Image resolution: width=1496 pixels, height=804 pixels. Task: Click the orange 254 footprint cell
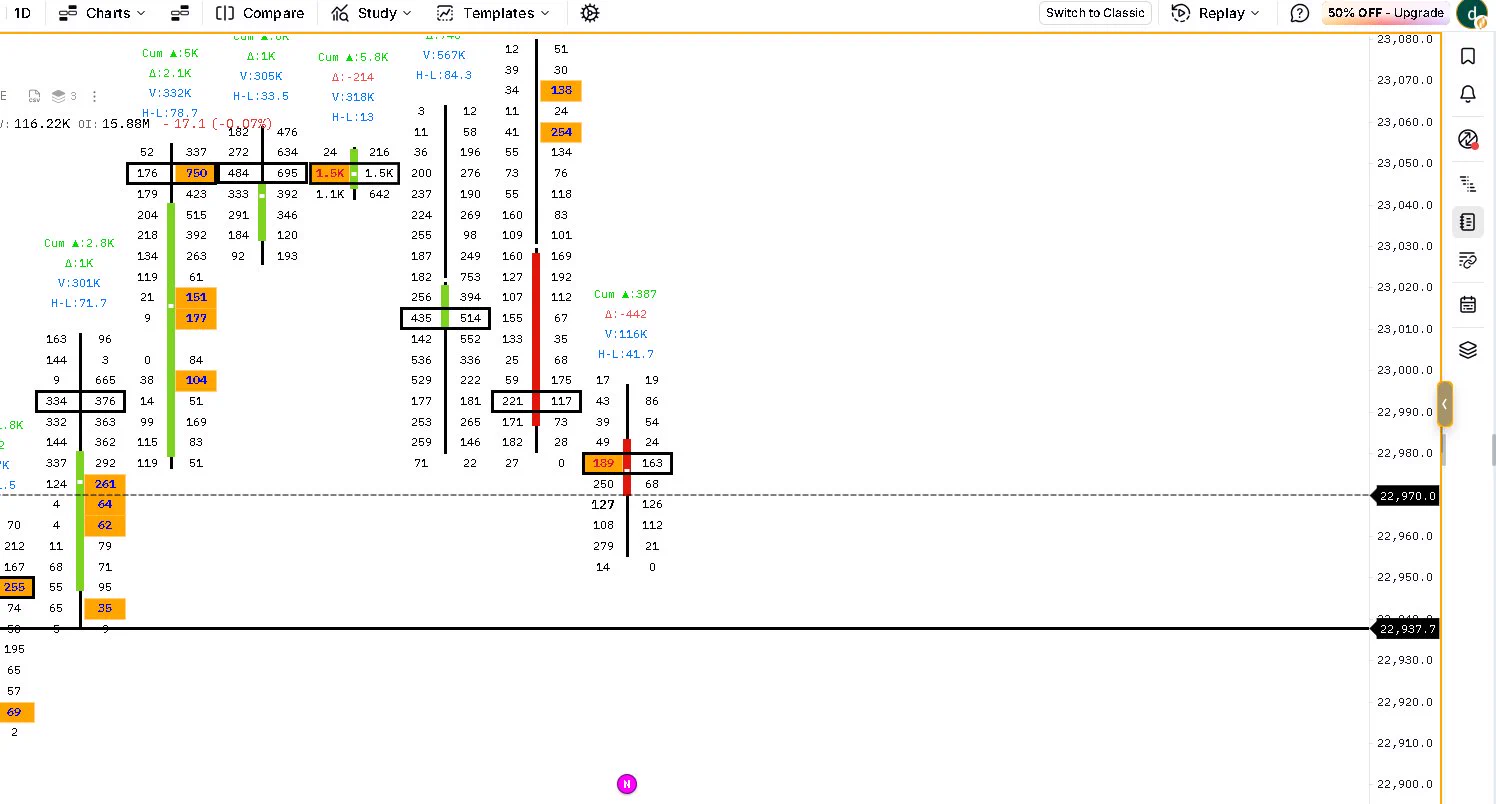pyautogui.click(x=561, y=132)
